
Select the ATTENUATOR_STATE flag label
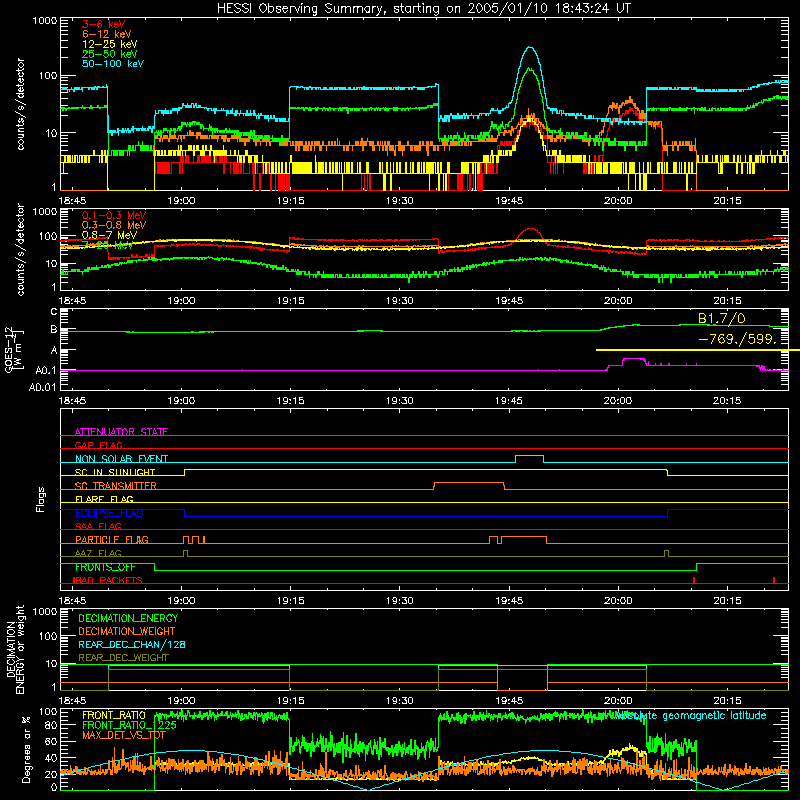click(121, 432)
